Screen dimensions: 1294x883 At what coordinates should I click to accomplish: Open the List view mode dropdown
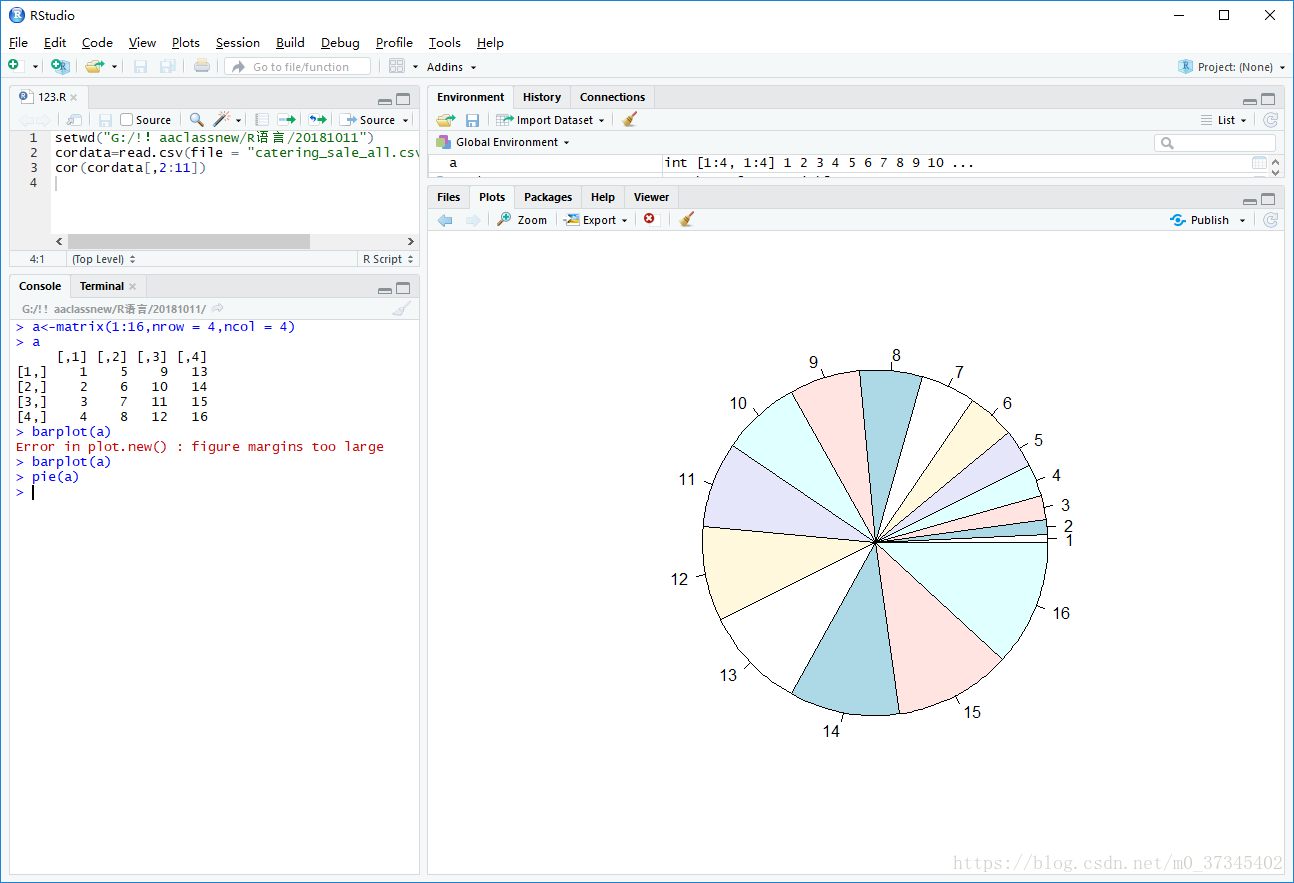pos(1224,120)
